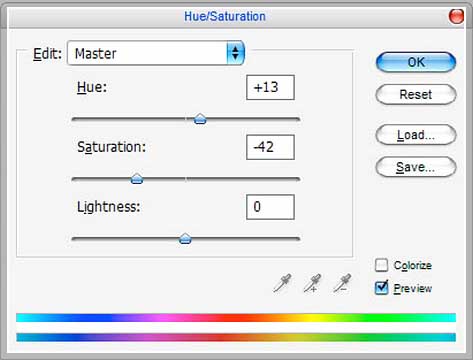Click the red close button in title bar

pos(456,16)
